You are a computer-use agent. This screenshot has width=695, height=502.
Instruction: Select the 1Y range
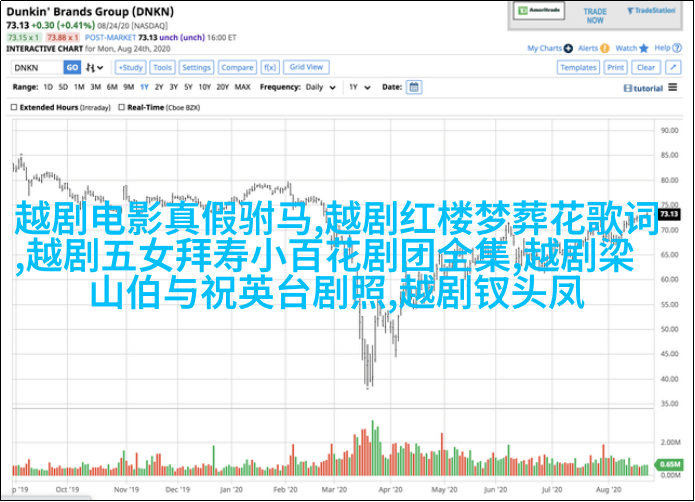point(144,87)
